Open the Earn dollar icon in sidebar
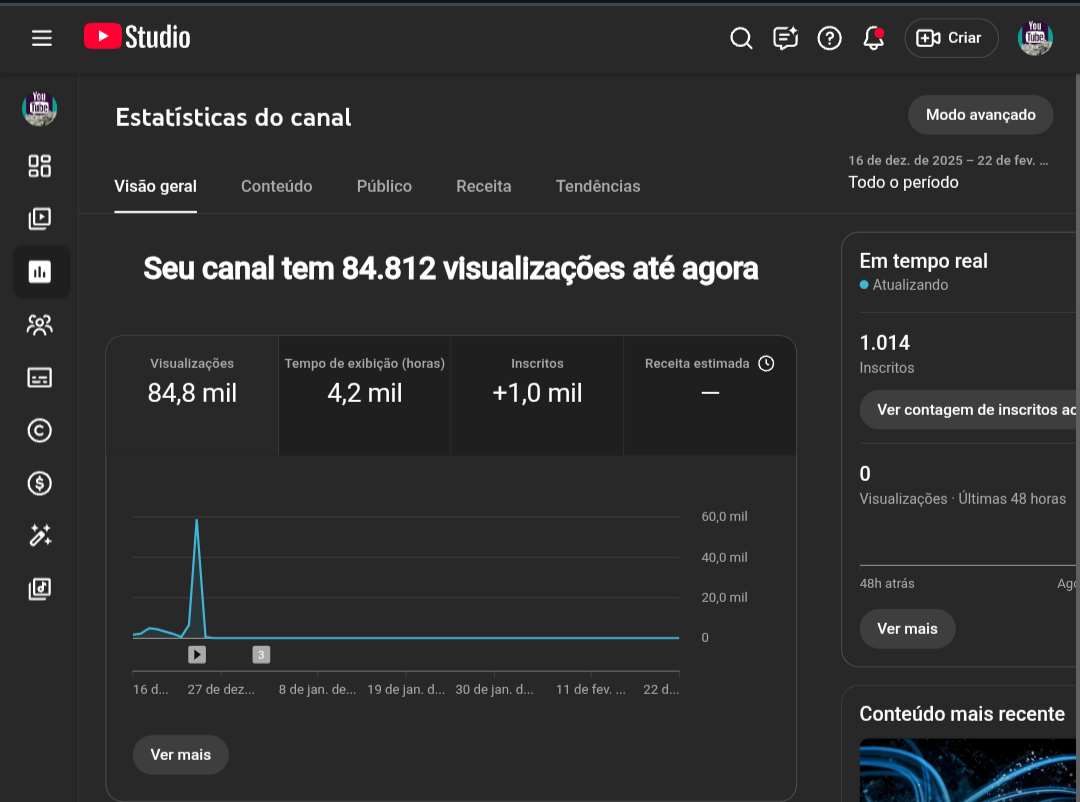The image size is (1080, 802). 40,484
